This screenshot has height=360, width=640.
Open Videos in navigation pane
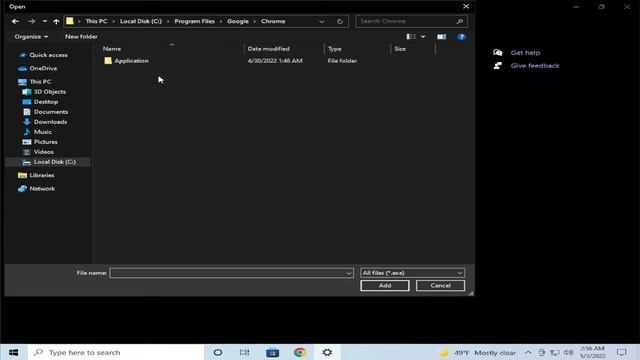pyautogui.click(x=43, y=152)
